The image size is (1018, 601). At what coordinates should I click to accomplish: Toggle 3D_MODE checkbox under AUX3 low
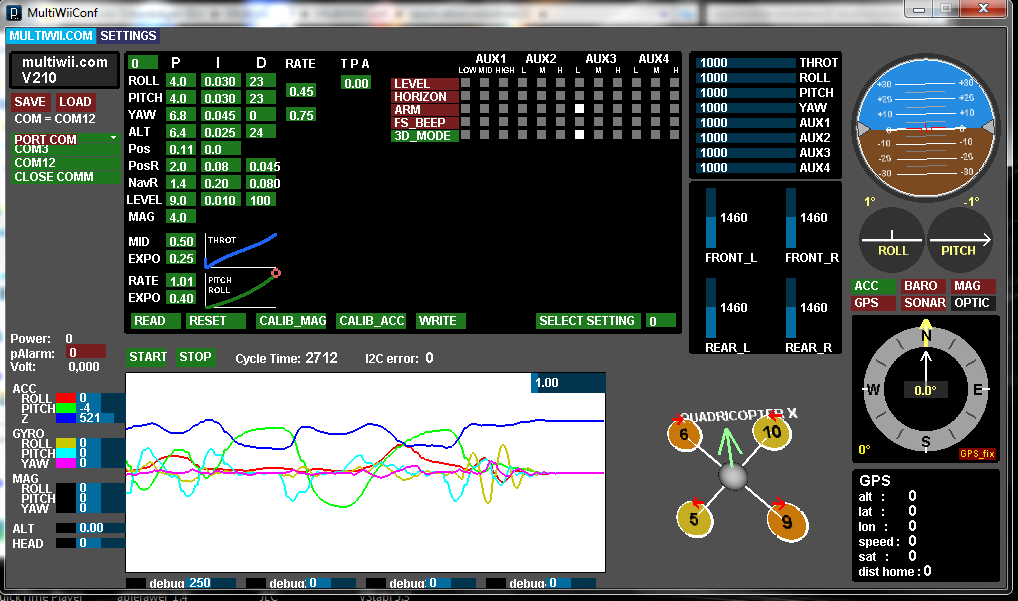click(579, 134)
